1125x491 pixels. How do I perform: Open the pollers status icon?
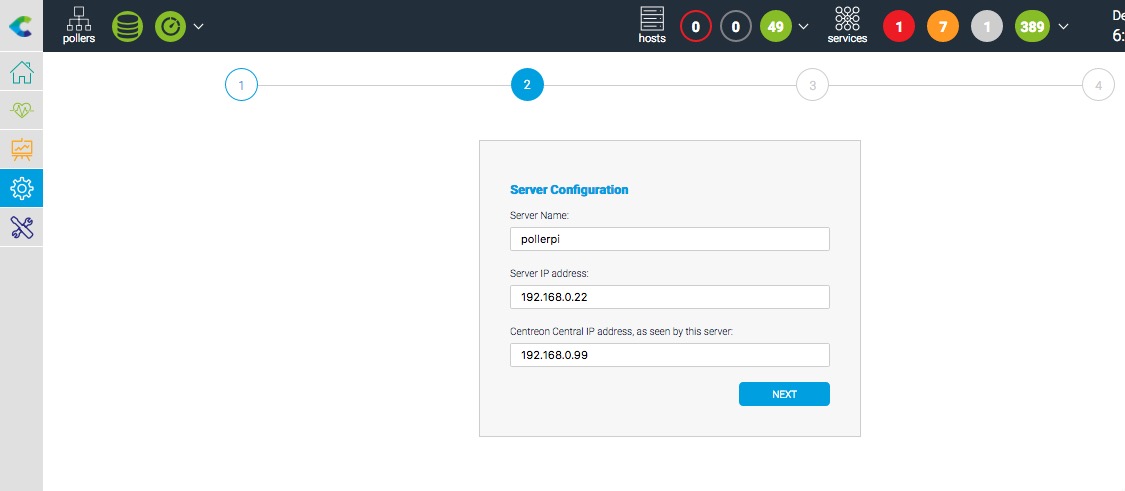(78, 25)
